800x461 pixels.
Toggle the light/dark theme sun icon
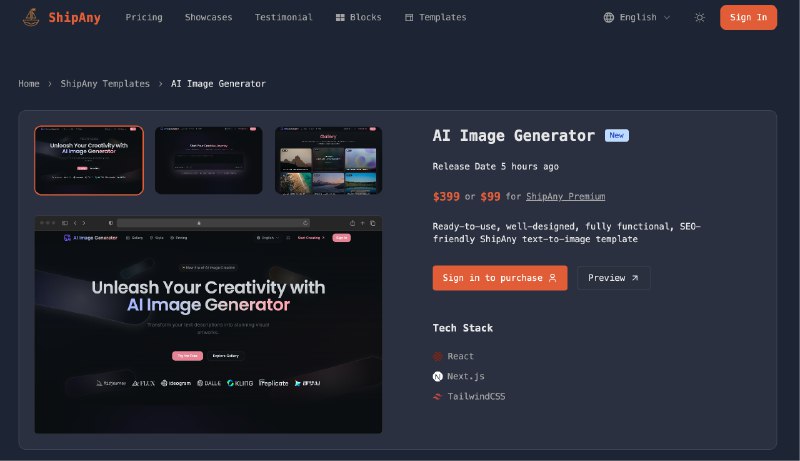pyautogui.click(x=699, y=17)
